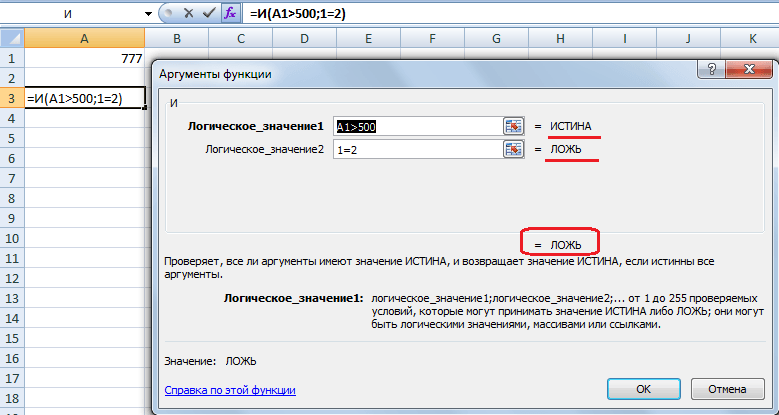This screenshot has height=415, width=779.
Task: Collapse dialog for Логическое_значение1 range selector
Action: [x=514, y=126]
